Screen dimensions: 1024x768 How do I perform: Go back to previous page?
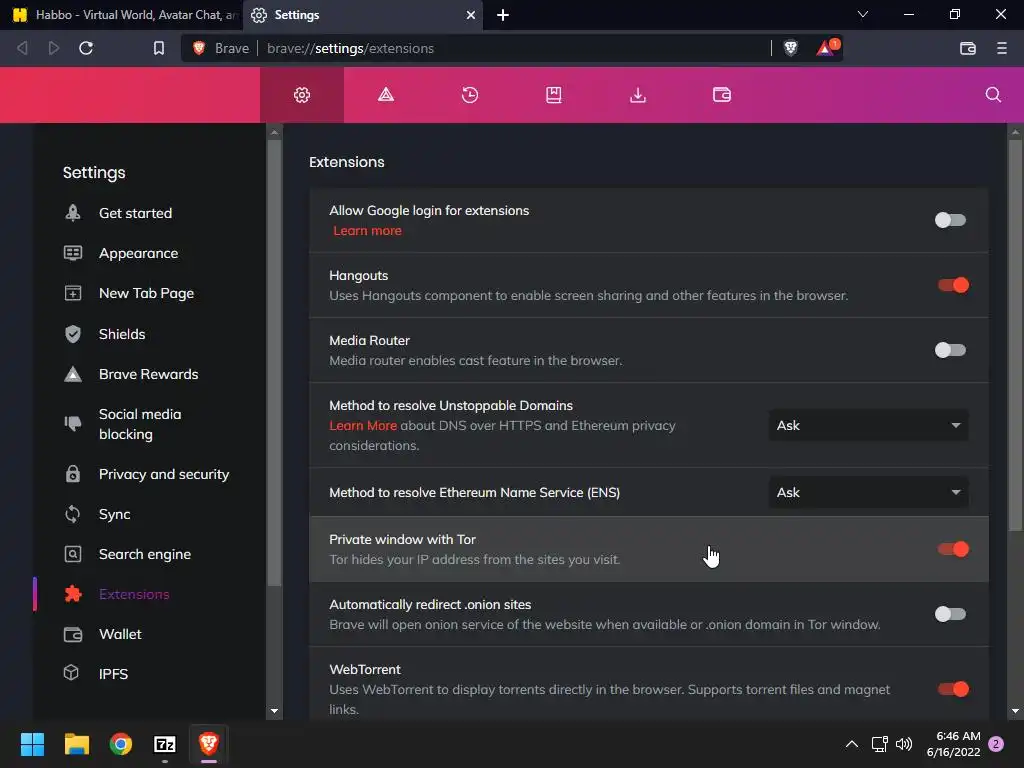(22, 48)
